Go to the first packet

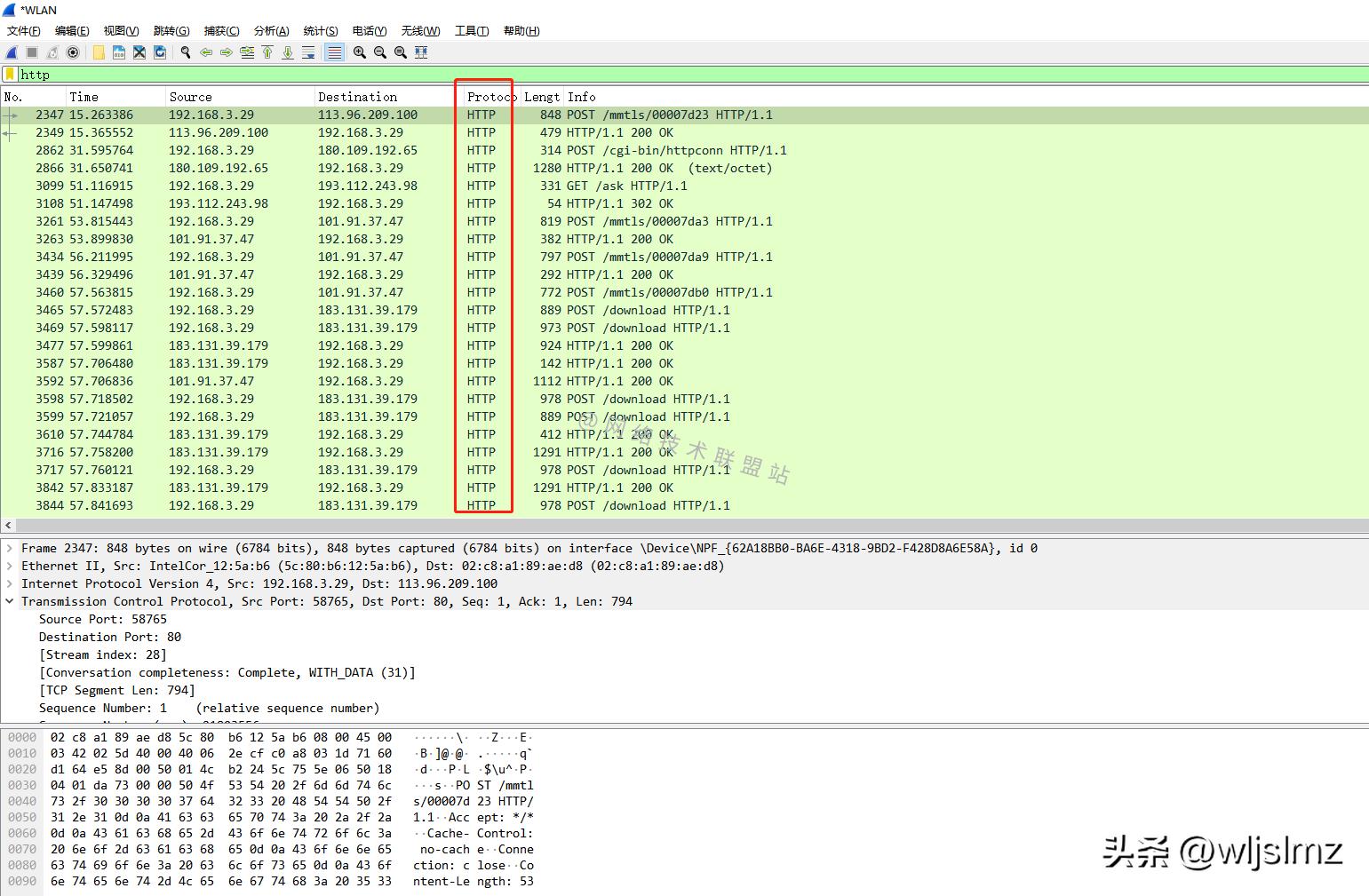click(x=267, y=52)
